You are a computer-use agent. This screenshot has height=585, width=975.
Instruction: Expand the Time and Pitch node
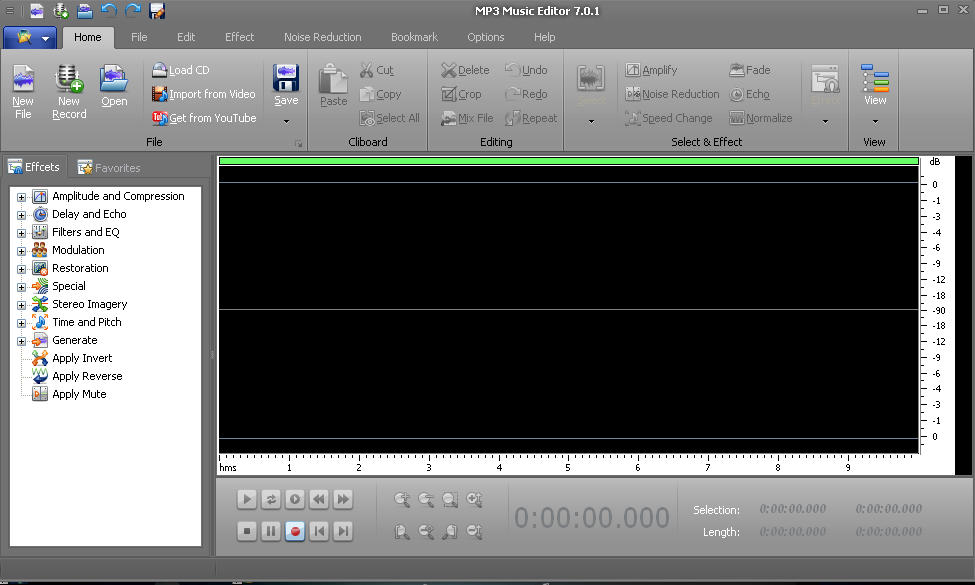coord(21,323)
